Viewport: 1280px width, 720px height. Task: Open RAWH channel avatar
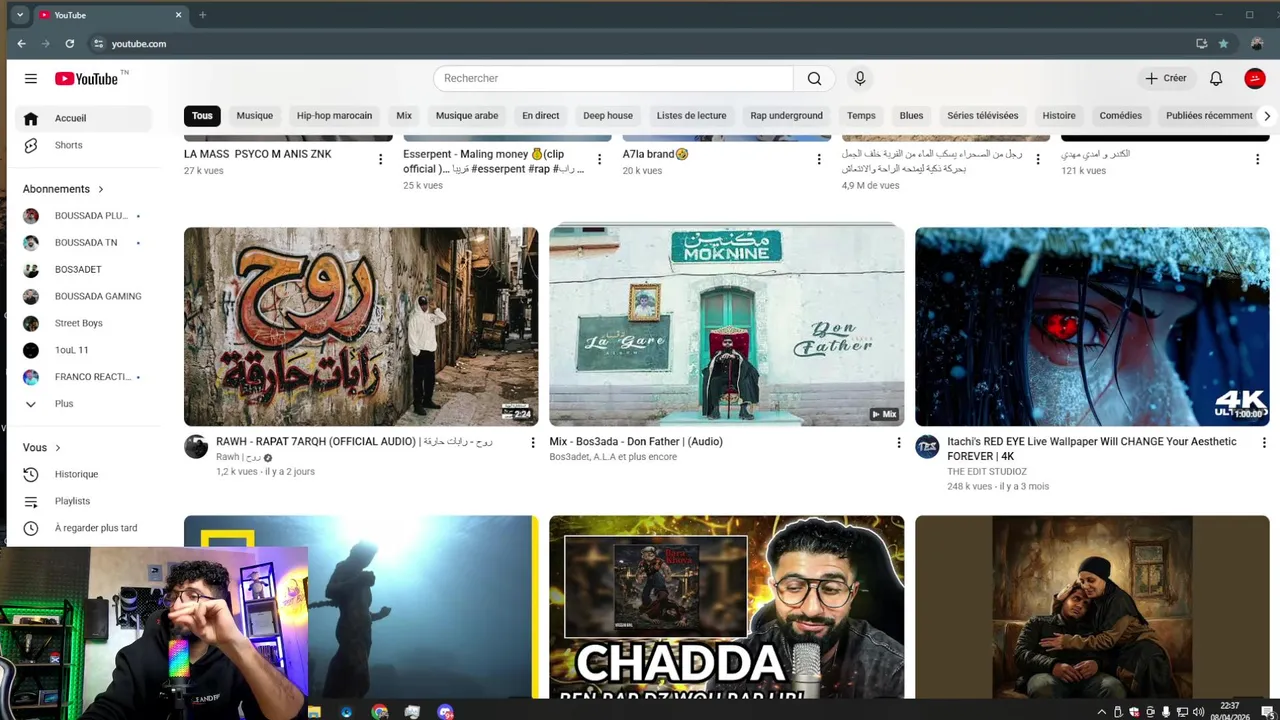click(x=196, y=446)
